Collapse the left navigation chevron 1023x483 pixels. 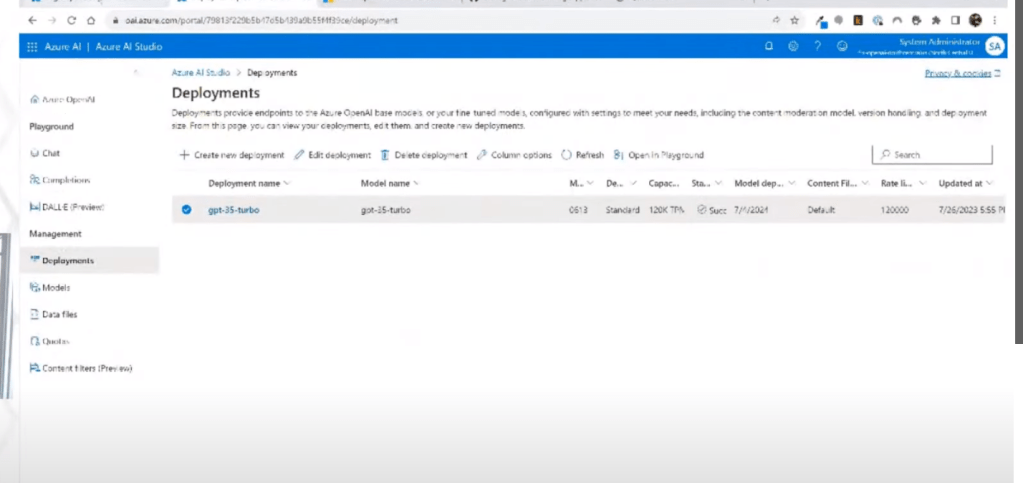136,71
